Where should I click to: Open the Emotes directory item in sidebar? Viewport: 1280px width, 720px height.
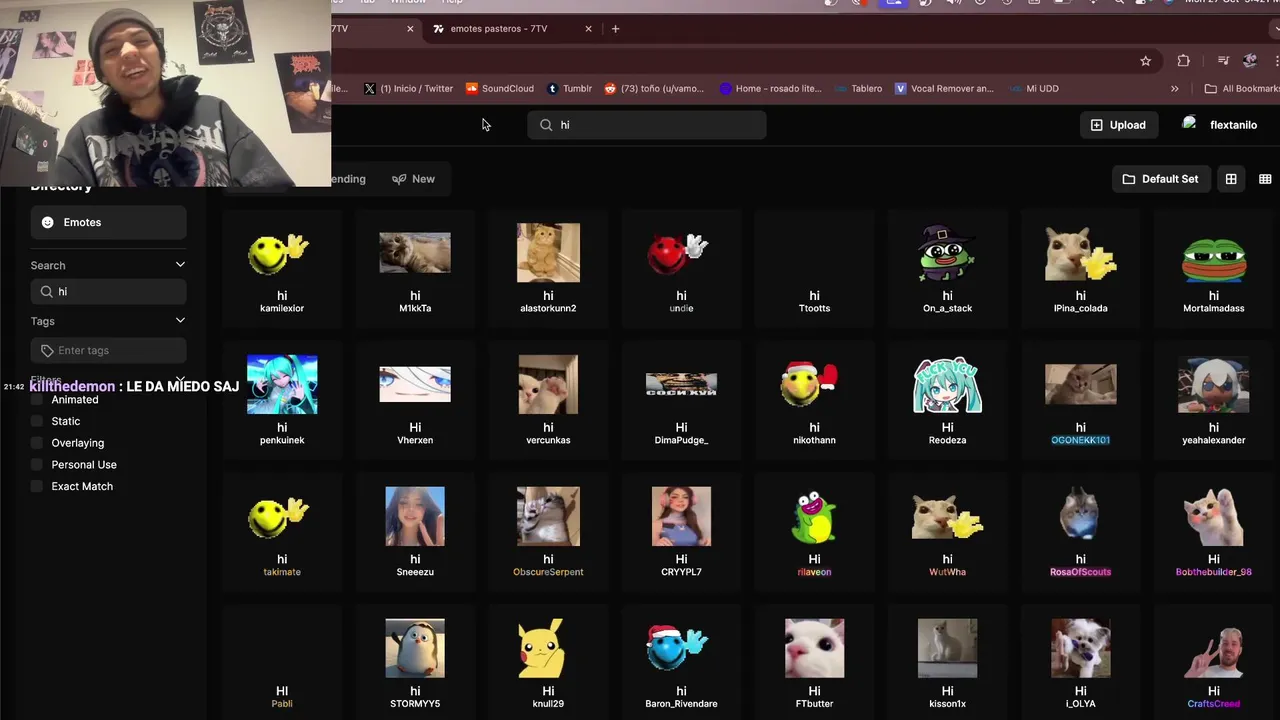[x=108, y=222]
